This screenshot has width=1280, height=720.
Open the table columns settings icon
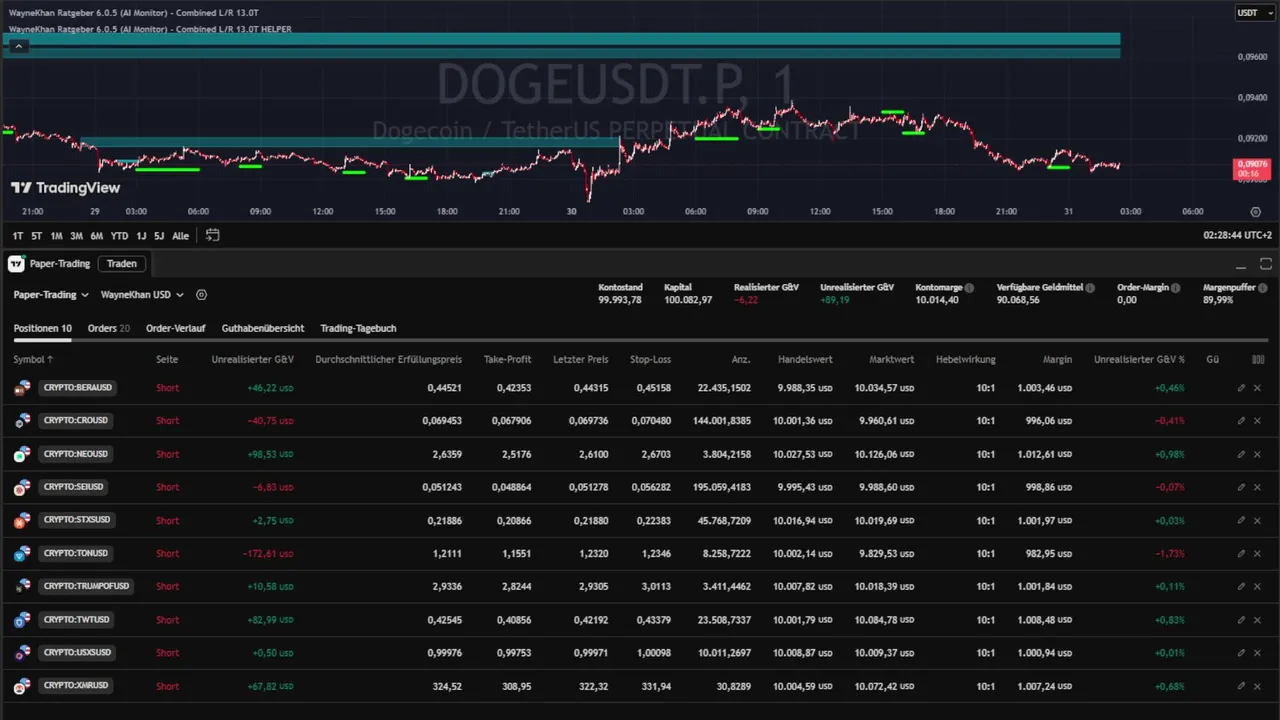(1258, 359)
